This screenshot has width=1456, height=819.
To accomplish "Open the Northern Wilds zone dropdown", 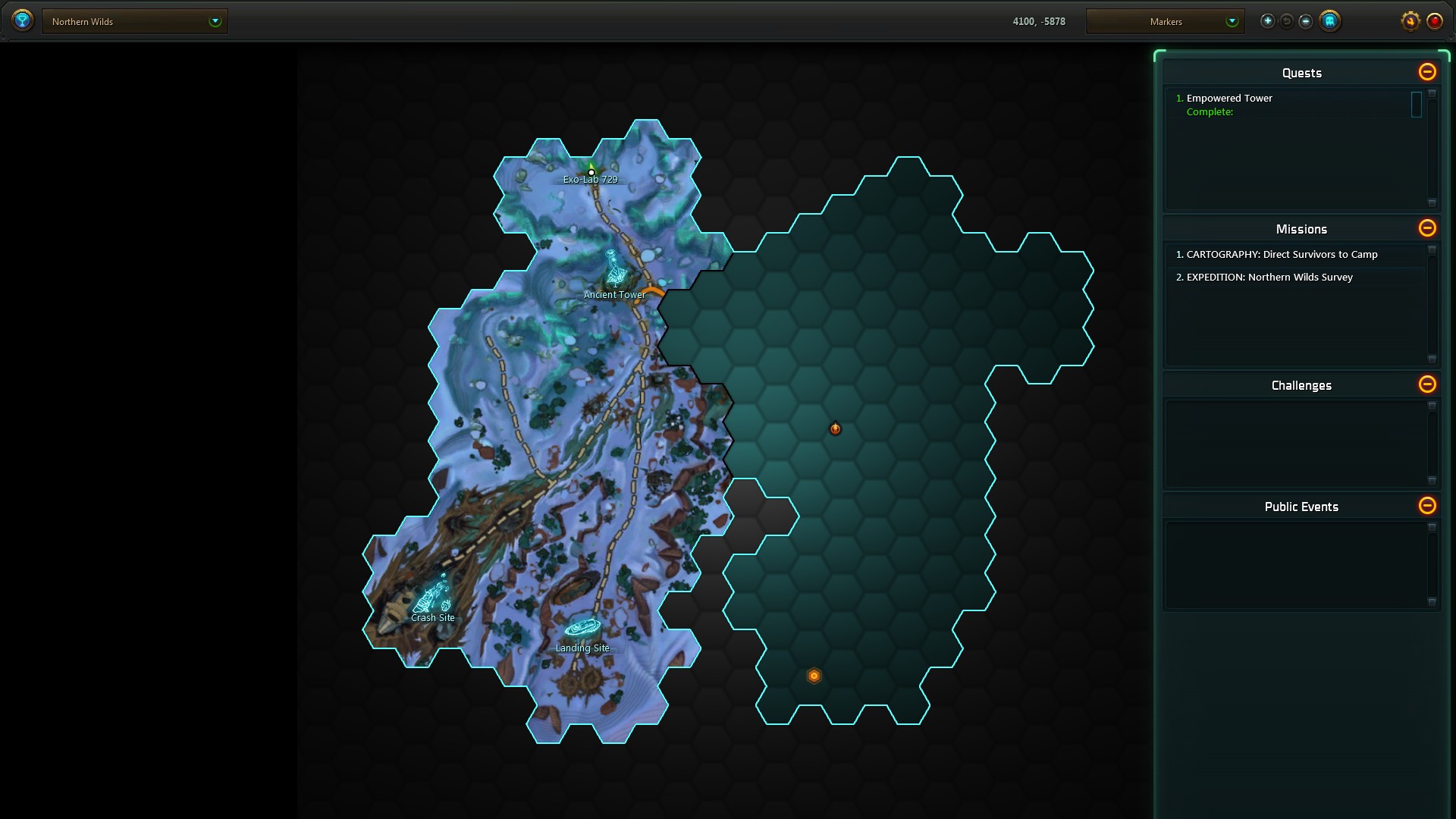I will (135, 21).
